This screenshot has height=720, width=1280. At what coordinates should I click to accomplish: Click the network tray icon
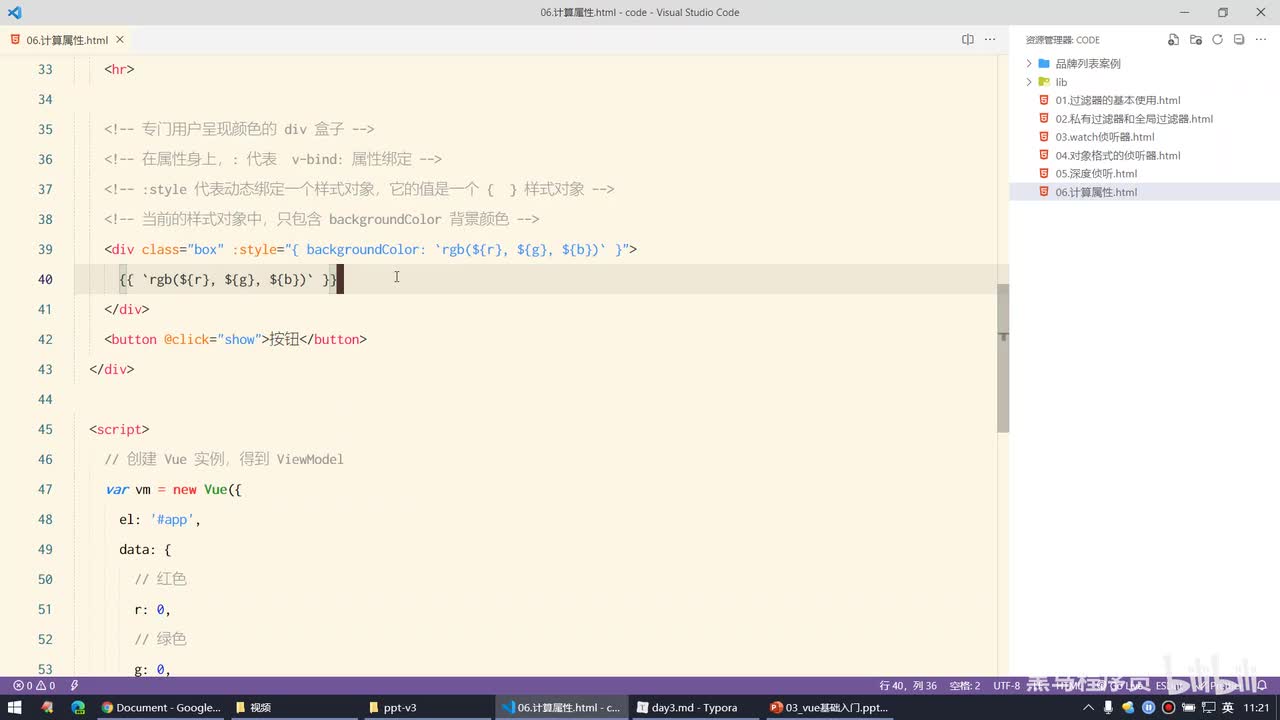click(x=1207, y=707)
